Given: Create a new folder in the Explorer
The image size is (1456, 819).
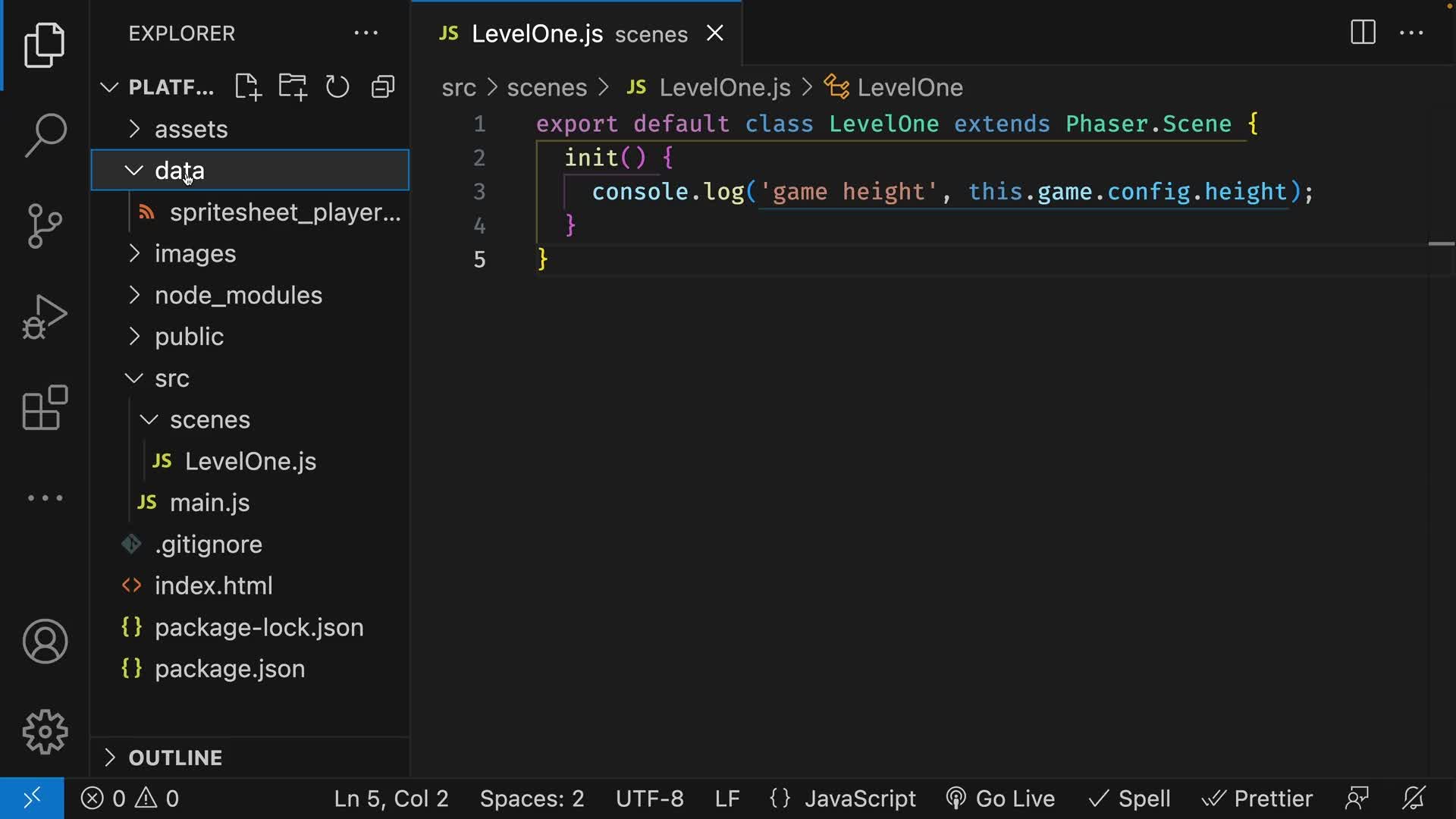Looking at the screenshot, I should click(292, 86).
